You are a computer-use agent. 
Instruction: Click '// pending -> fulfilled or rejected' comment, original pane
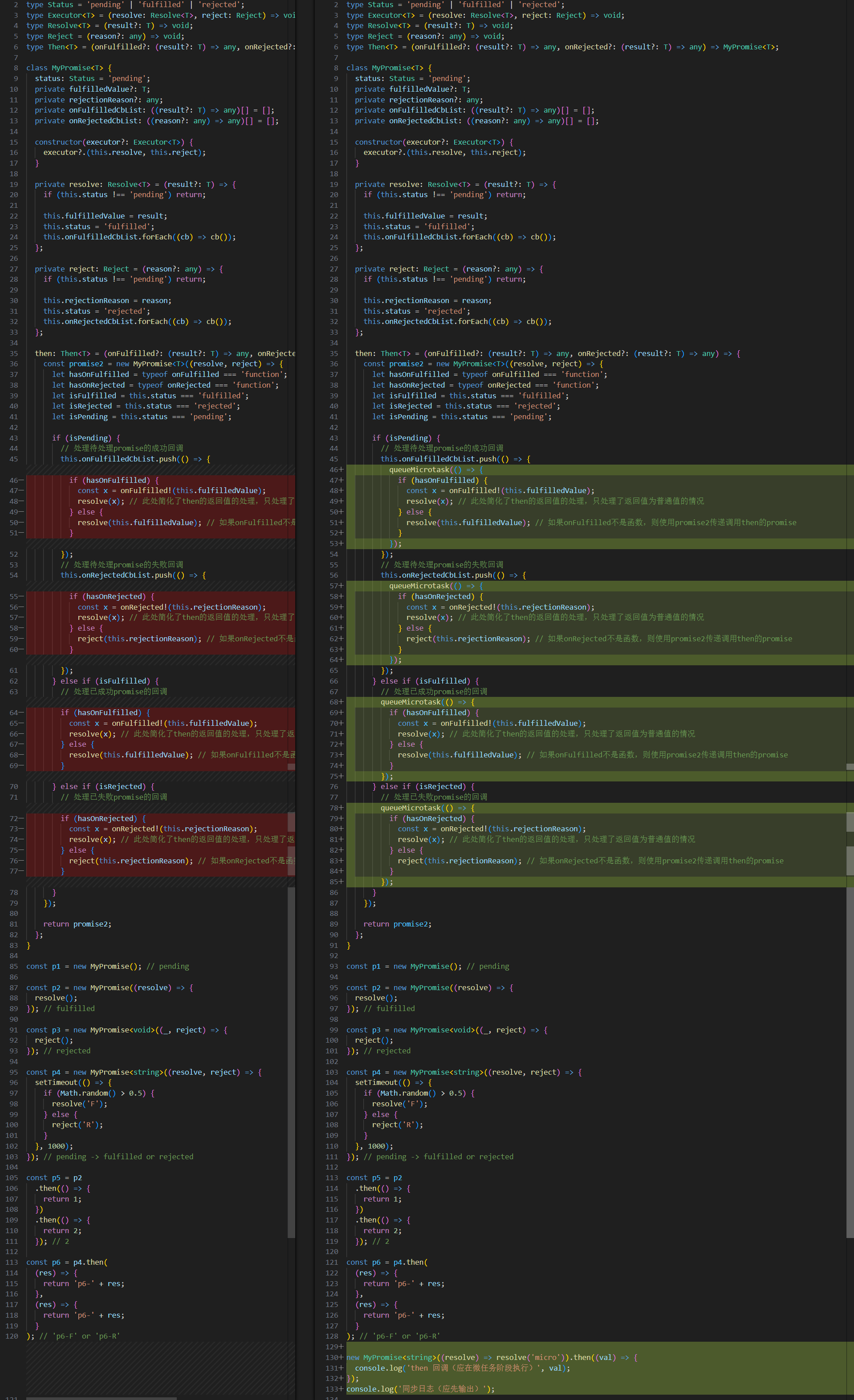(118, 1157)
